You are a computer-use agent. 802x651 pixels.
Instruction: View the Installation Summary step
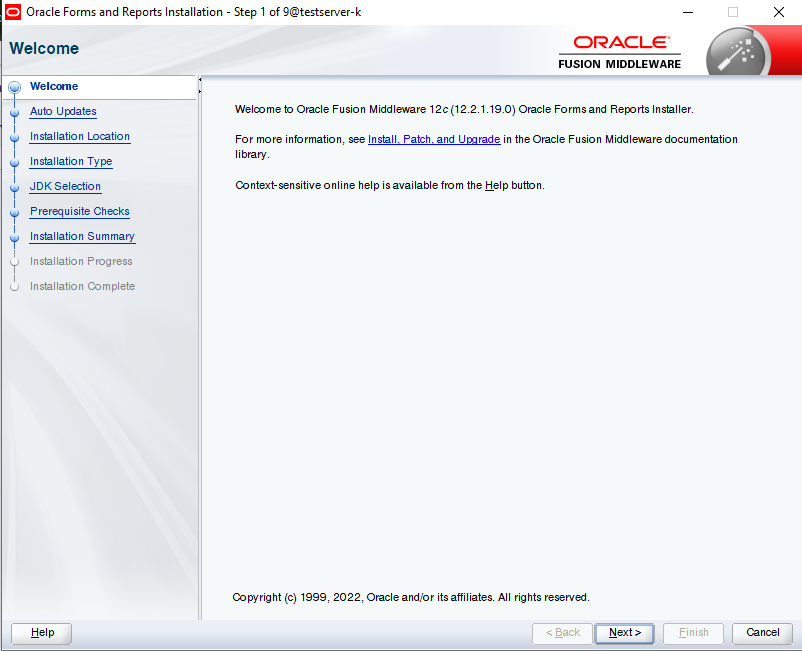[82, 236]
